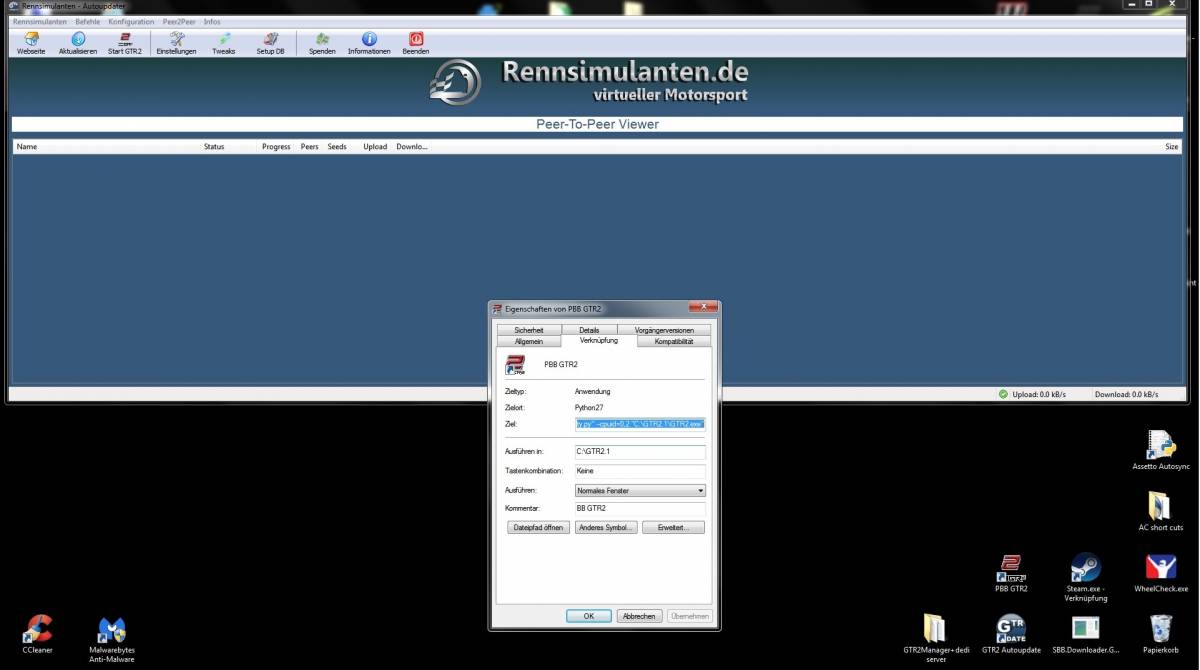Switch to the Sicherheit tab
1200x670 pixels.
coord(529,330)
